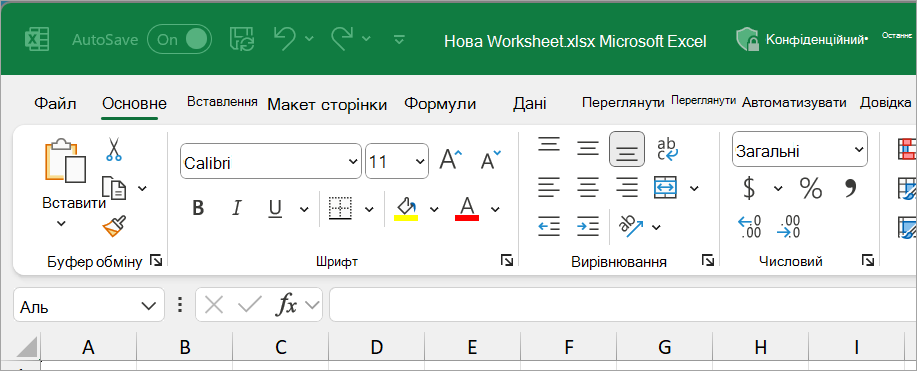Screen dimensions: 917x371
Task: Click Decrease Indent icon
Action: tap(549, 226)
